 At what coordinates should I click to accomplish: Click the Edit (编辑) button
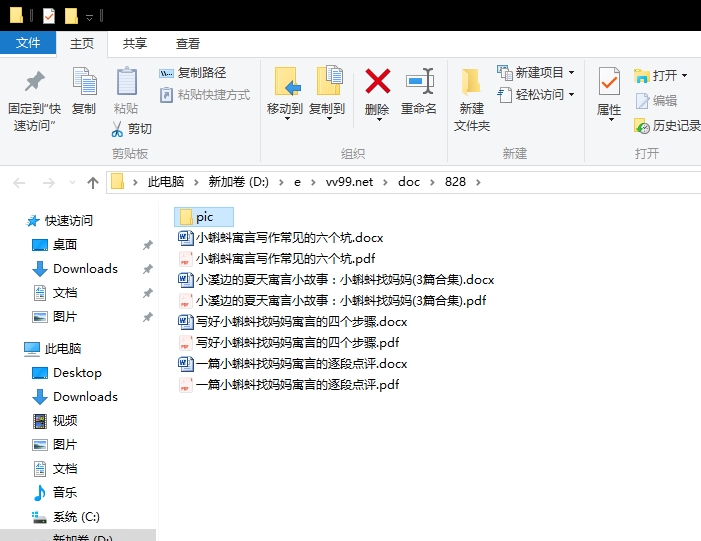point(656,101)
